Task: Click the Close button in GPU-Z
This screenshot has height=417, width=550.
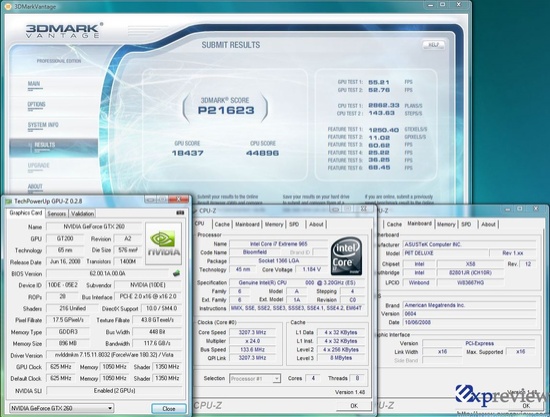Action: point(168,408)
